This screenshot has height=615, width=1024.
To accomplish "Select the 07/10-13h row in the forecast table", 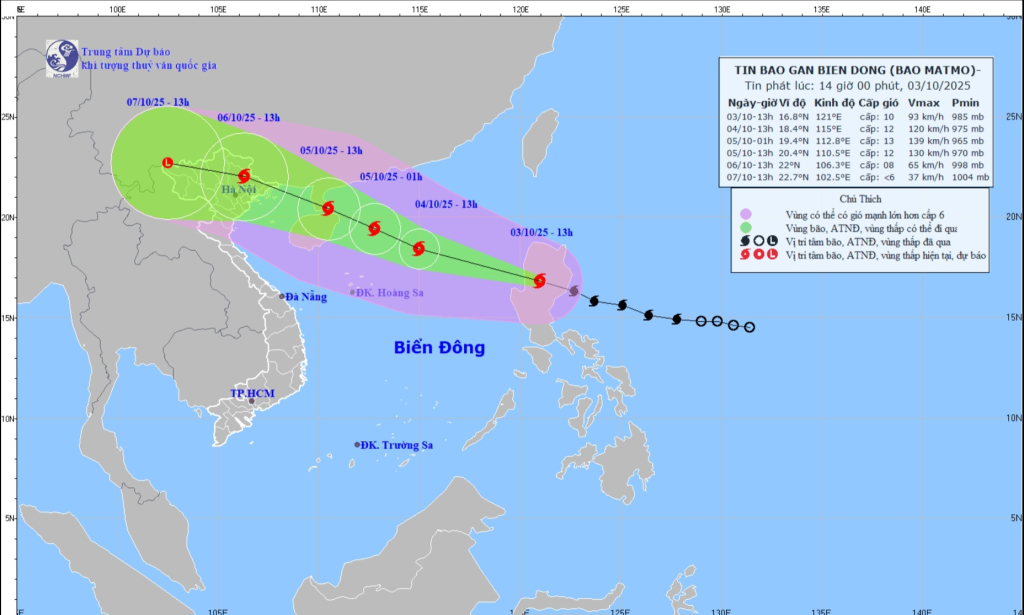I will (x=858, y=179).
